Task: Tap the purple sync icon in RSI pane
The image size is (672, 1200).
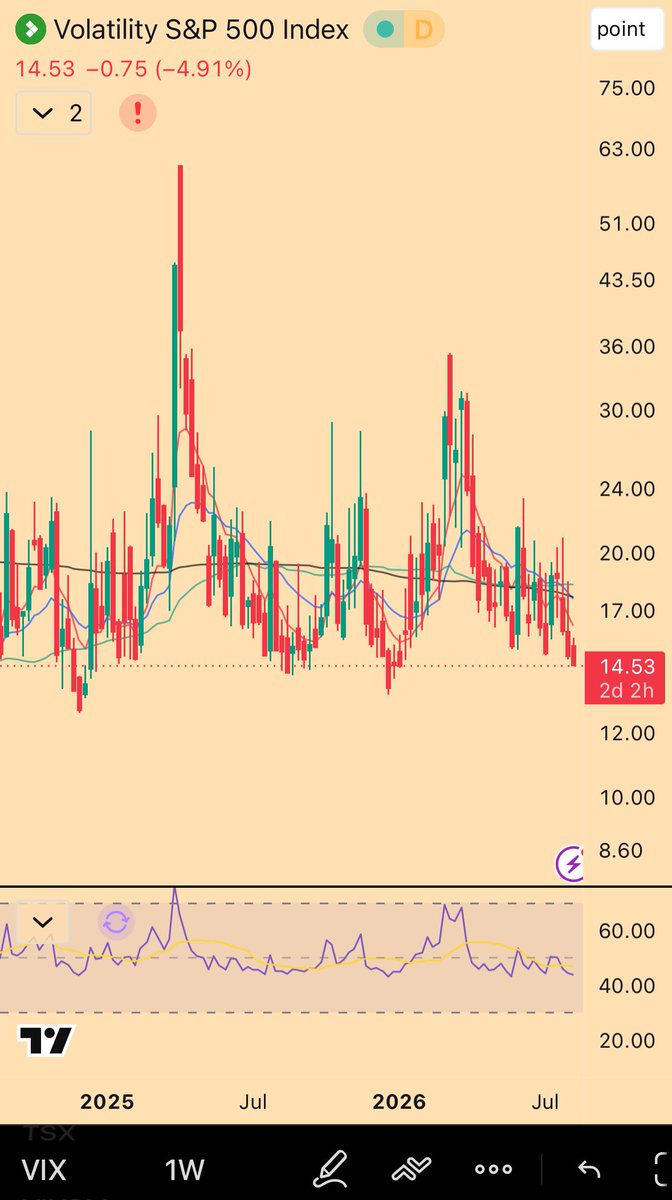Action: pyautogui.click(x=116, y=921)
